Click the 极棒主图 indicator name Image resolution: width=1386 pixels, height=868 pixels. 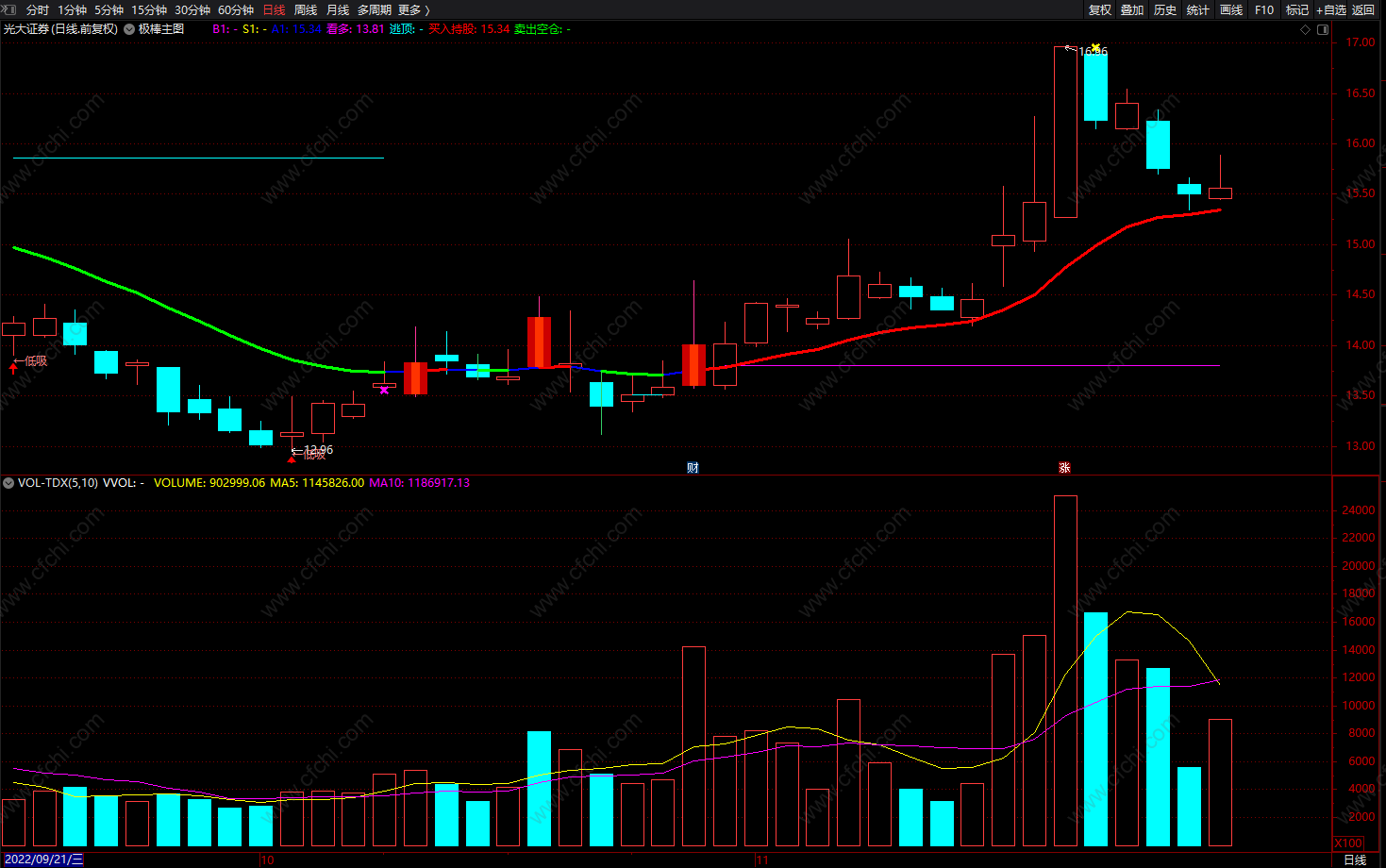161,29
